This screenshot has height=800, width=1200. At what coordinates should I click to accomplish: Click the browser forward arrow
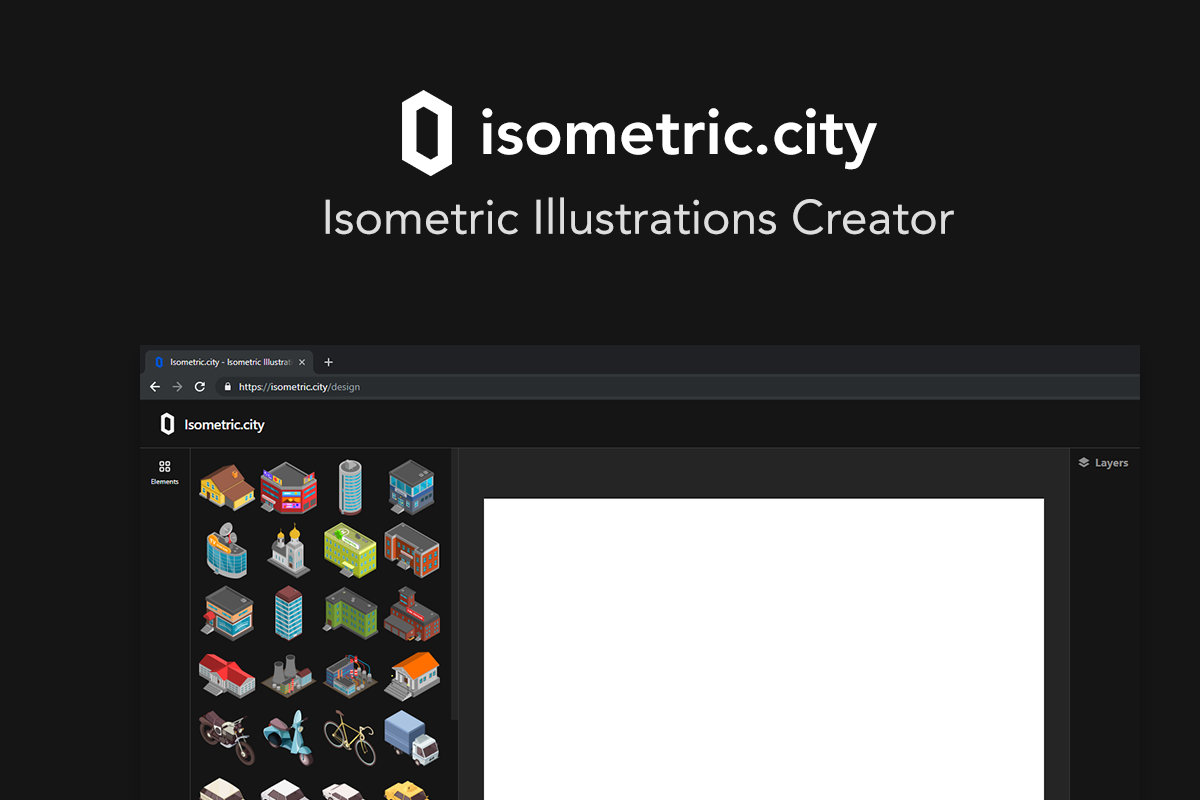177,387
